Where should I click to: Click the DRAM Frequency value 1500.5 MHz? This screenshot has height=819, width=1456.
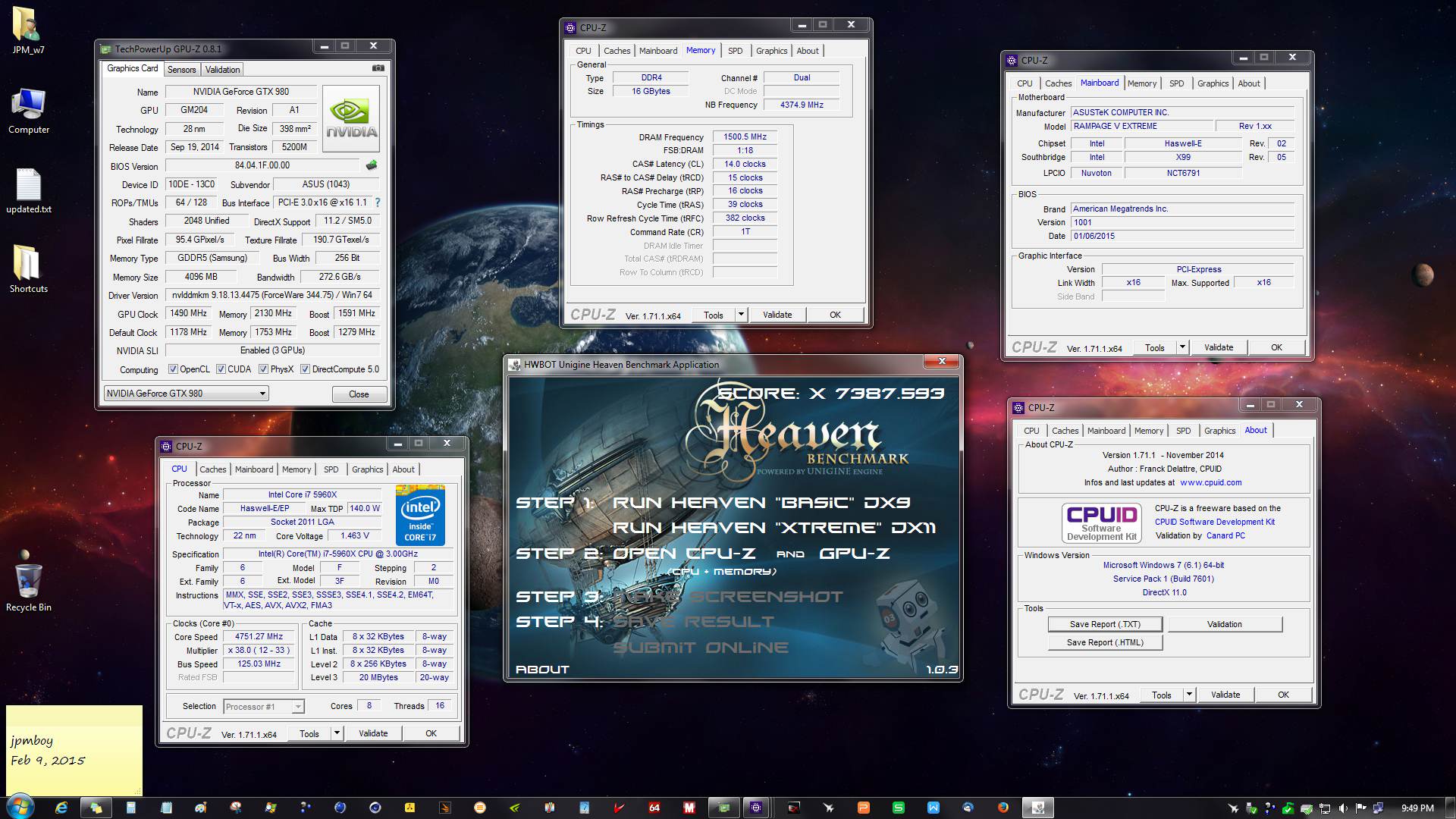pyautogui.click(x=745, y=137)
